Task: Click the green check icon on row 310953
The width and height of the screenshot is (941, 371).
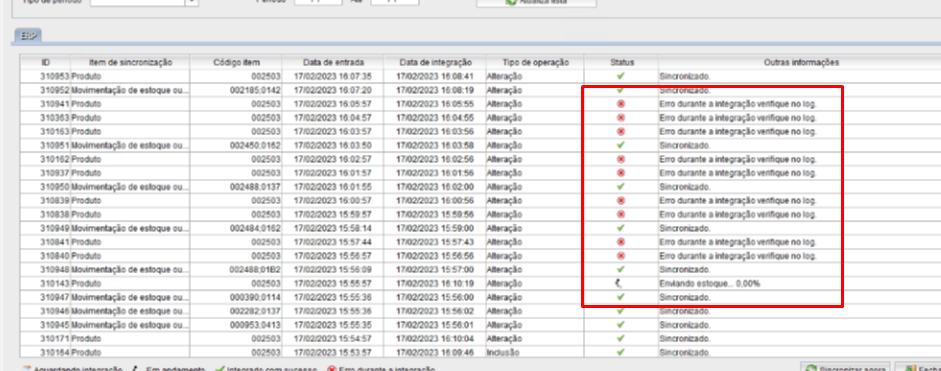Action: coord(621,76)
